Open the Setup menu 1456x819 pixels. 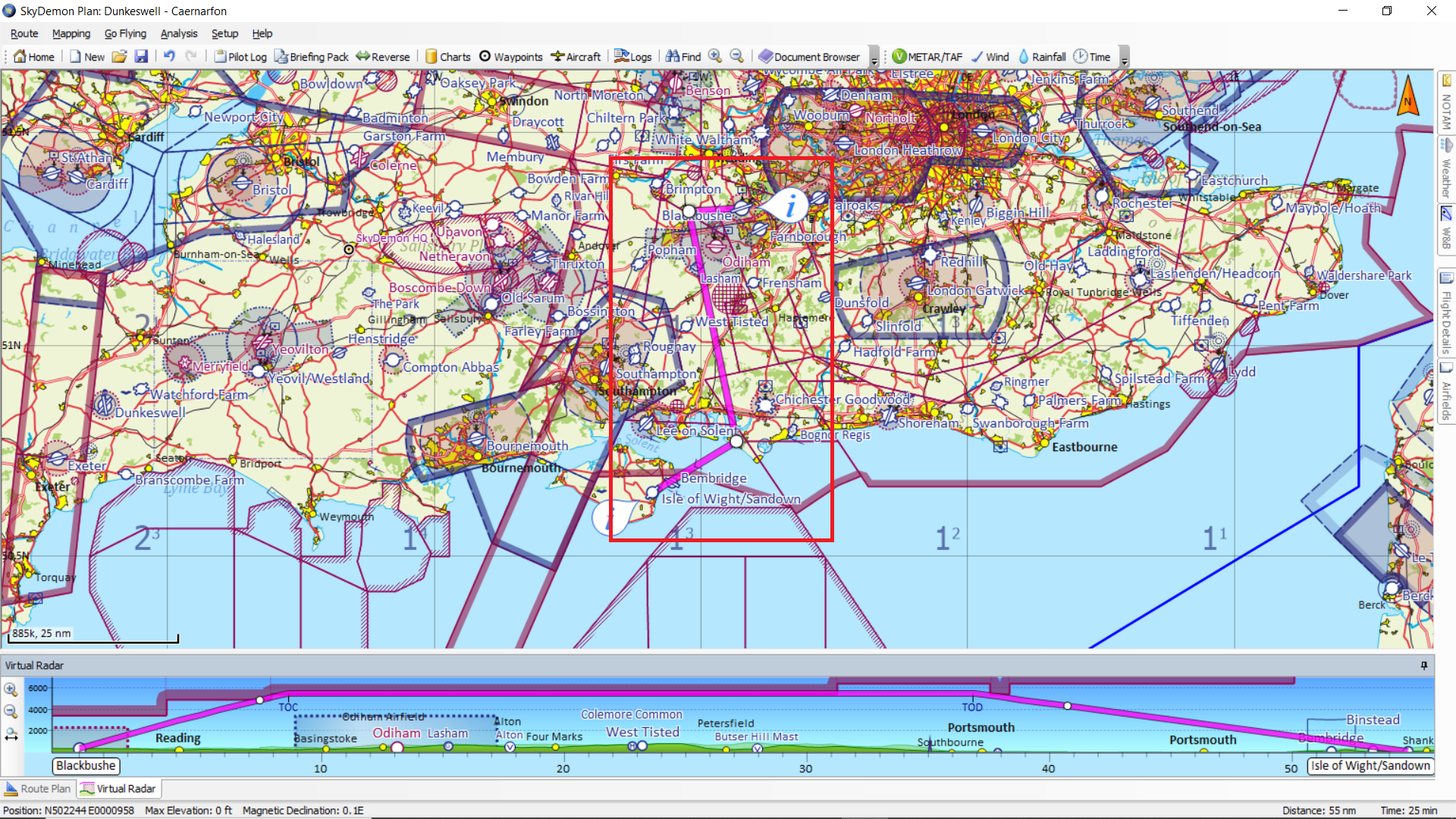coord(224,33)
